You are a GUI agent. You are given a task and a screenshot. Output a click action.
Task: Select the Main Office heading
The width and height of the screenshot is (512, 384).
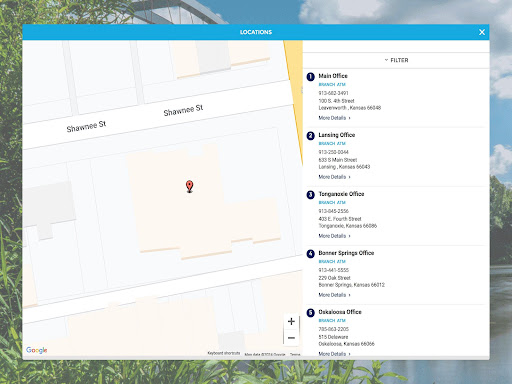click(333, 76)
